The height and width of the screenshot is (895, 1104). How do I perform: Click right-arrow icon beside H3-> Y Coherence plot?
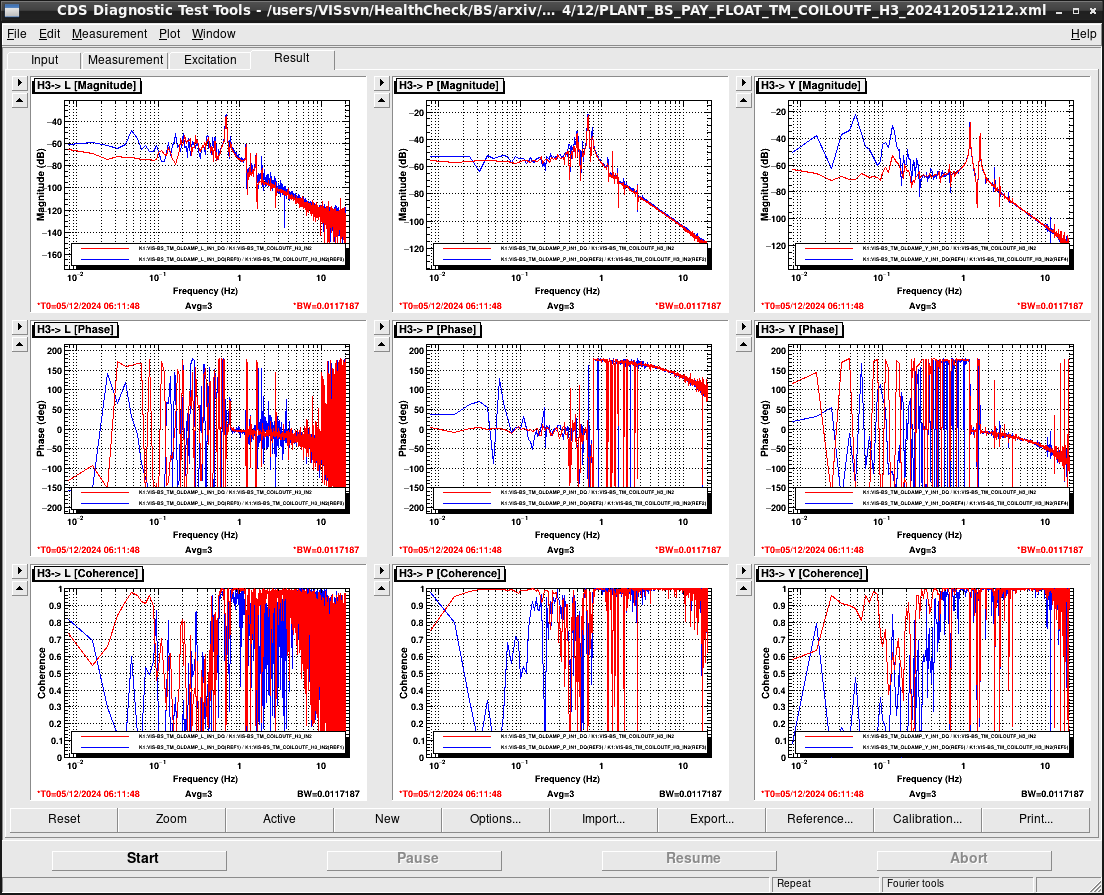[x=744, y=571]
